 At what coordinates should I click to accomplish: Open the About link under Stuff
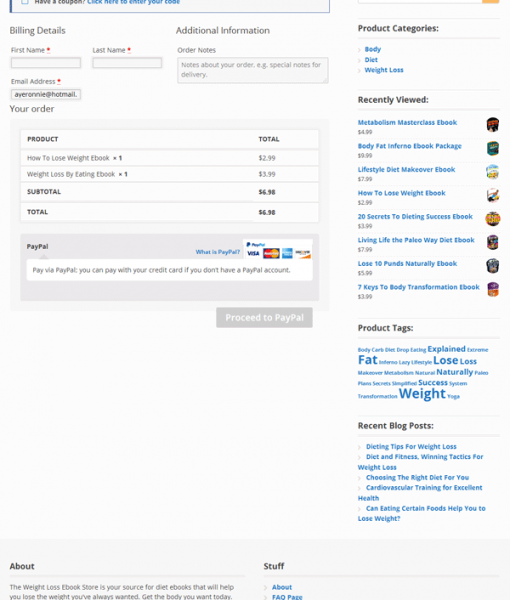pyautogui.click(x=282, y=587)
